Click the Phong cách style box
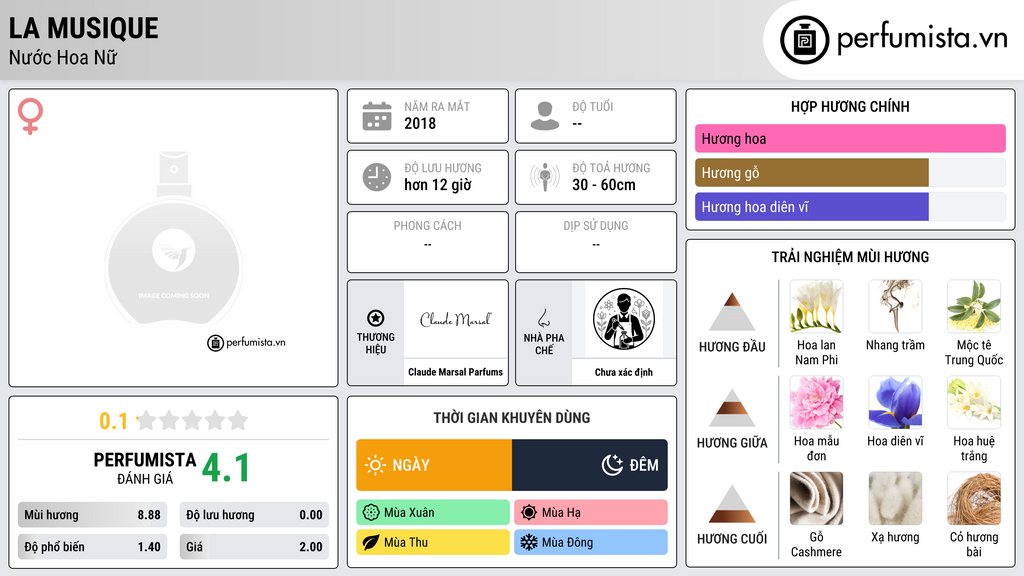Viewport: 1024px width, 576px height. pyautogui.click(x=428, y=242)
